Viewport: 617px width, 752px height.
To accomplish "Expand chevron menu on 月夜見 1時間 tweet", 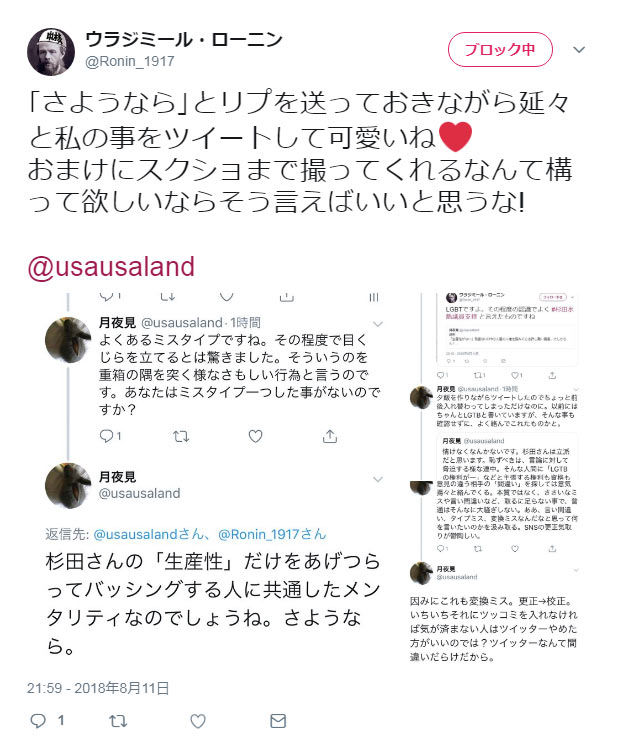I will tap(378, 324).
